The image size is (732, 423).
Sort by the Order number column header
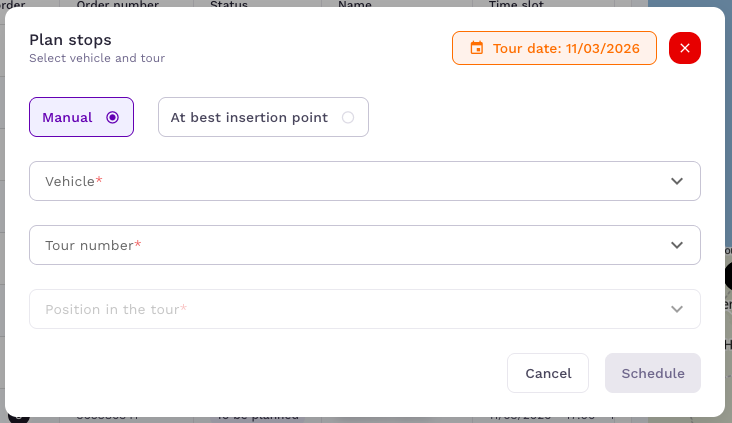click(x=118, y=4)
